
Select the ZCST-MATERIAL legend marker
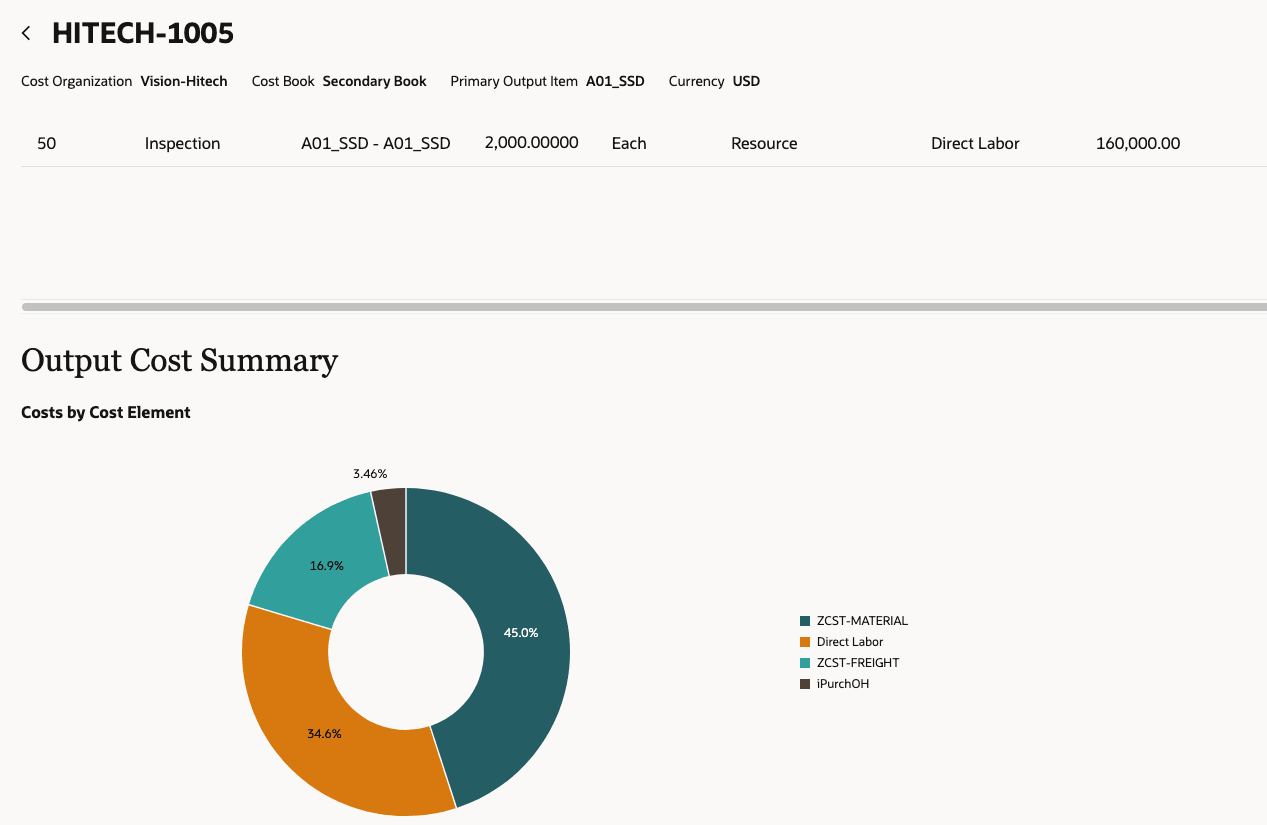[806, 620]
